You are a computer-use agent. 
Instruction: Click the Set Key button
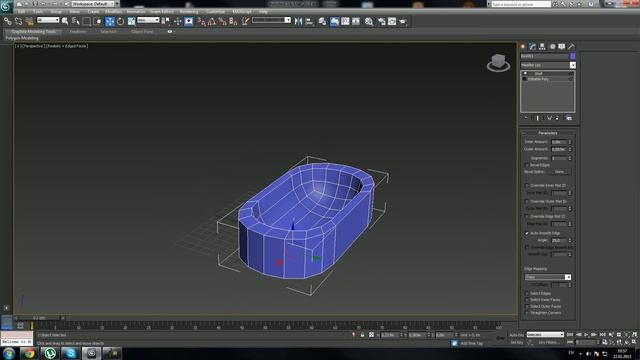(x=516, y=342)
